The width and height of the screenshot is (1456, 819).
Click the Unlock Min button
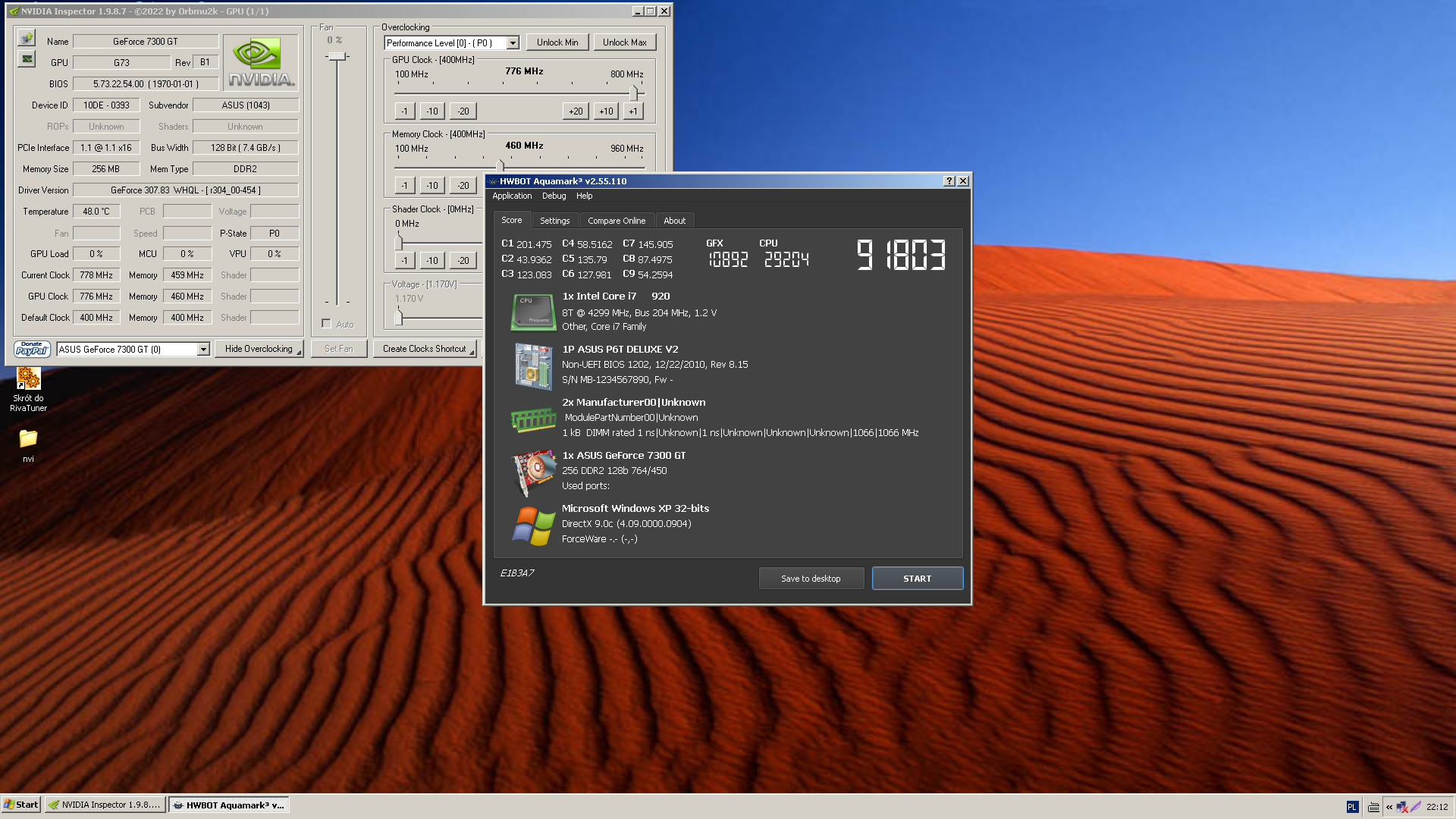click(x=557, y=42)
